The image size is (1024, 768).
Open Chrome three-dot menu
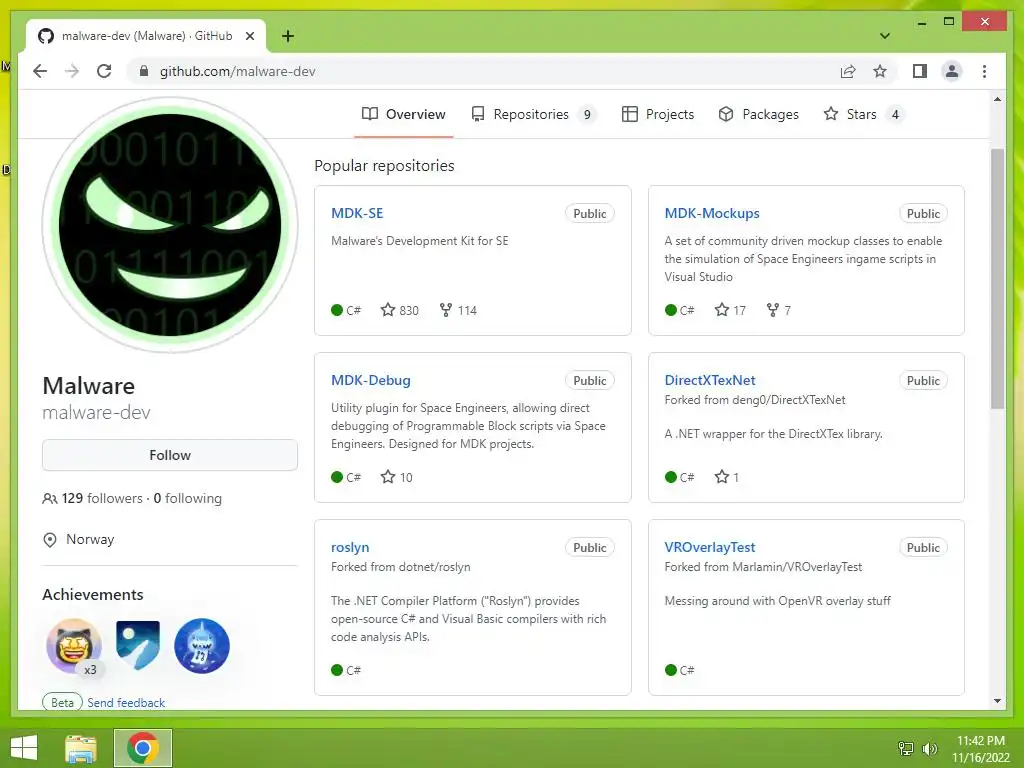coord(984,71)
